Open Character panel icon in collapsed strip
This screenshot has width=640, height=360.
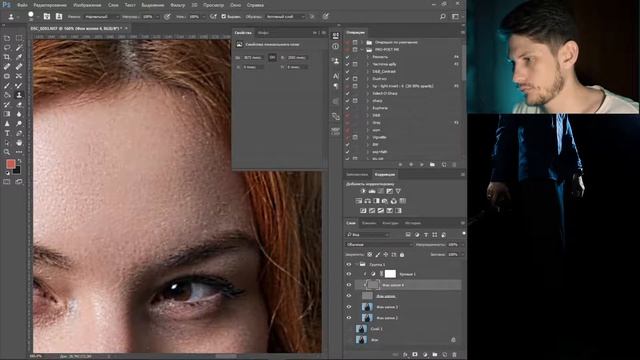(x=336, y=76)
